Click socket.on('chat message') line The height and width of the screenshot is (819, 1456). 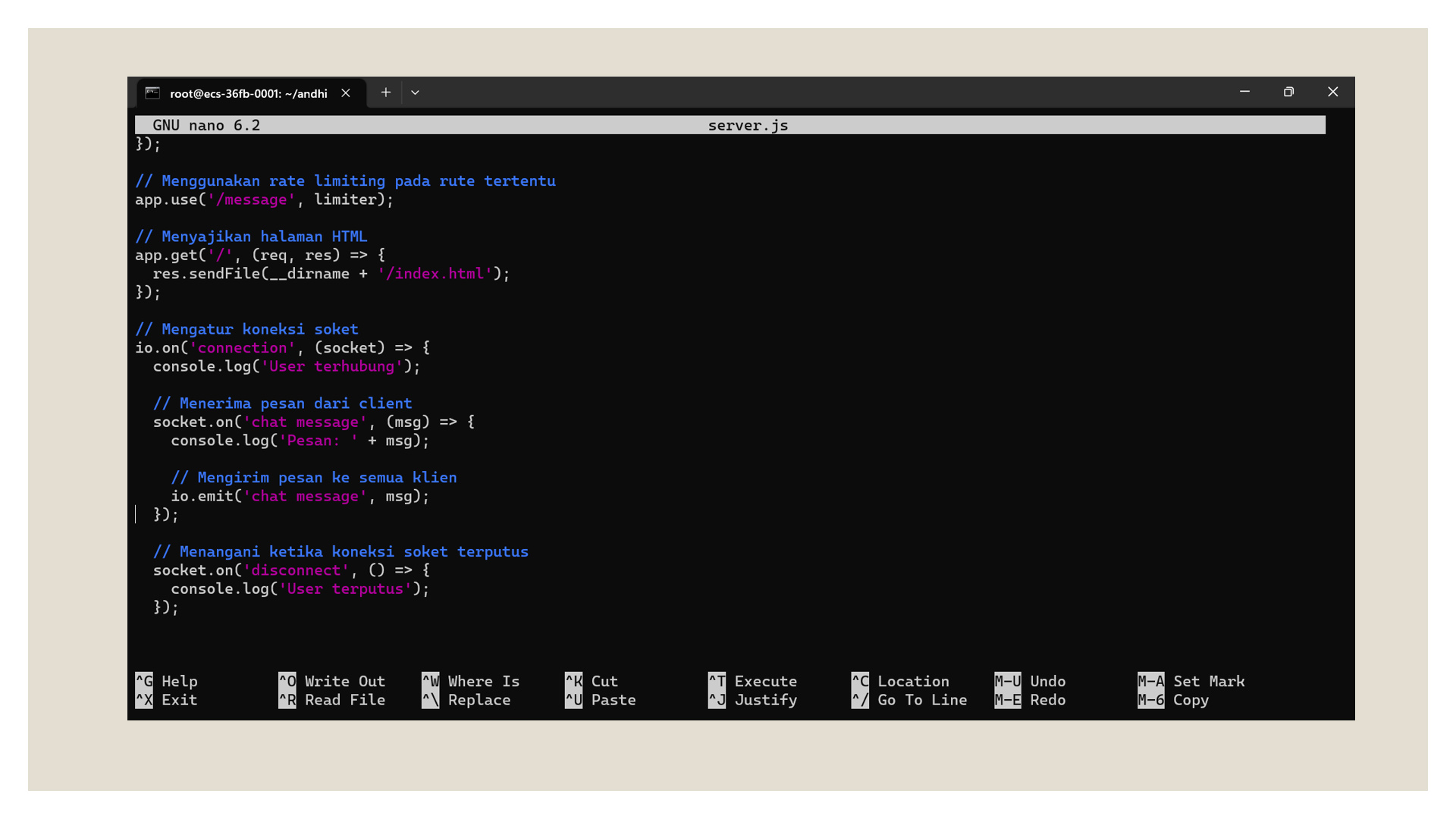(314, 422)
